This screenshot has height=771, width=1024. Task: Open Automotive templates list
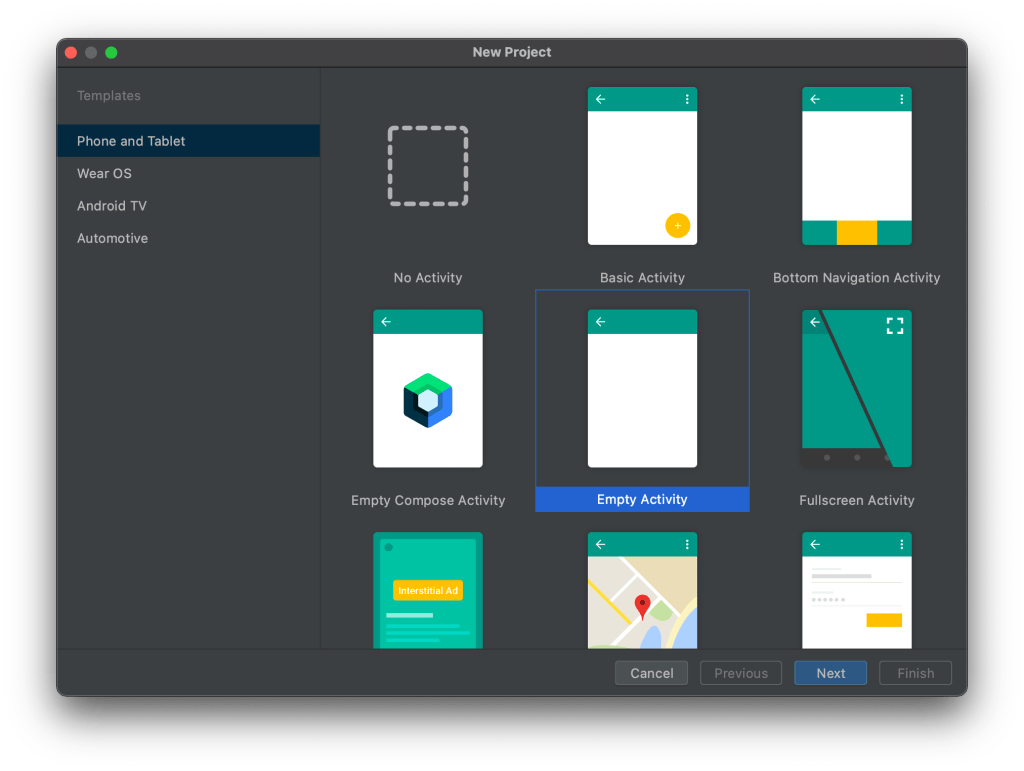coord(112,238)
